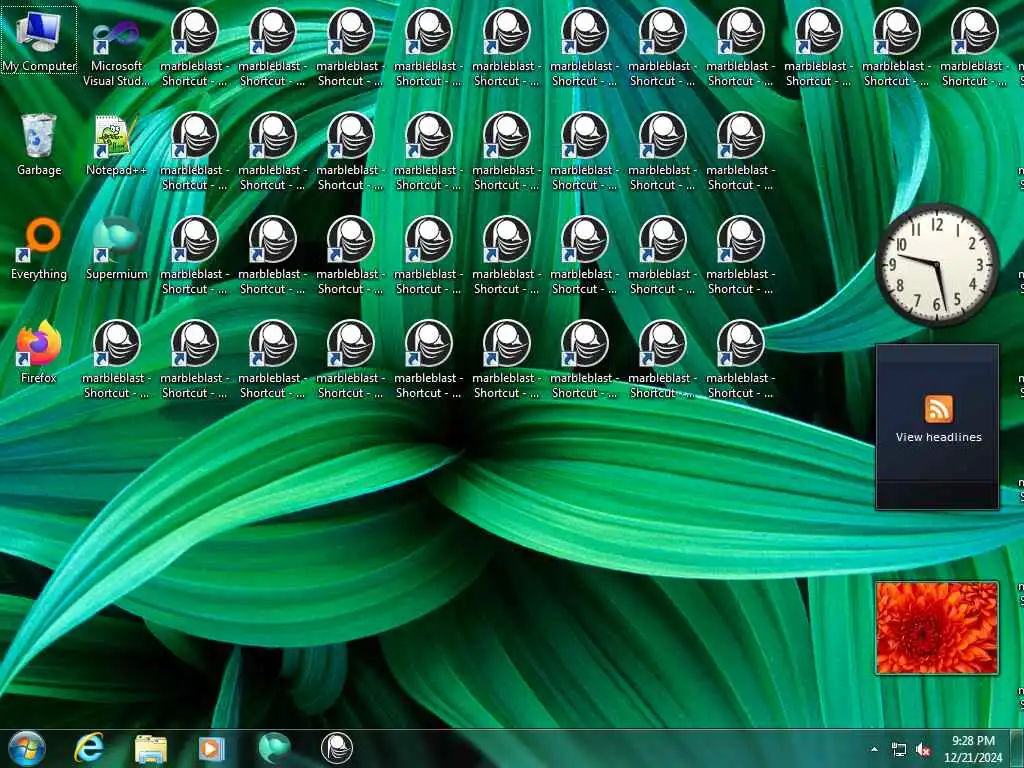Screen dimensions: 1024x768
Task: Show hidden notification area icons
Action: 874,749
